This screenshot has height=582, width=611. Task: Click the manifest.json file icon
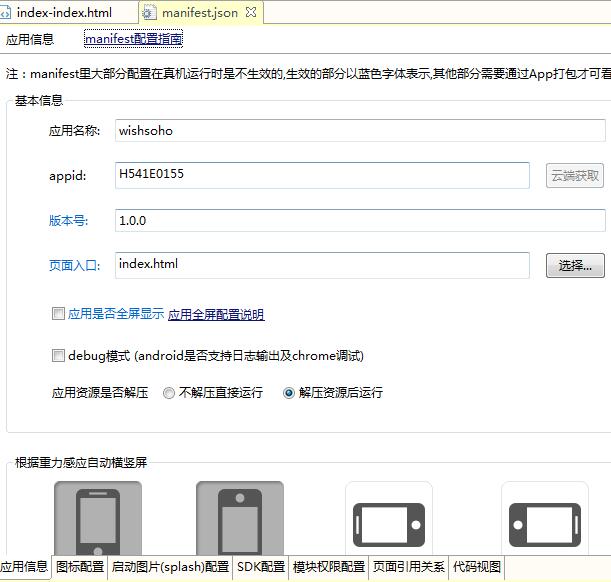pyautogui.click(x=148, y=13)
